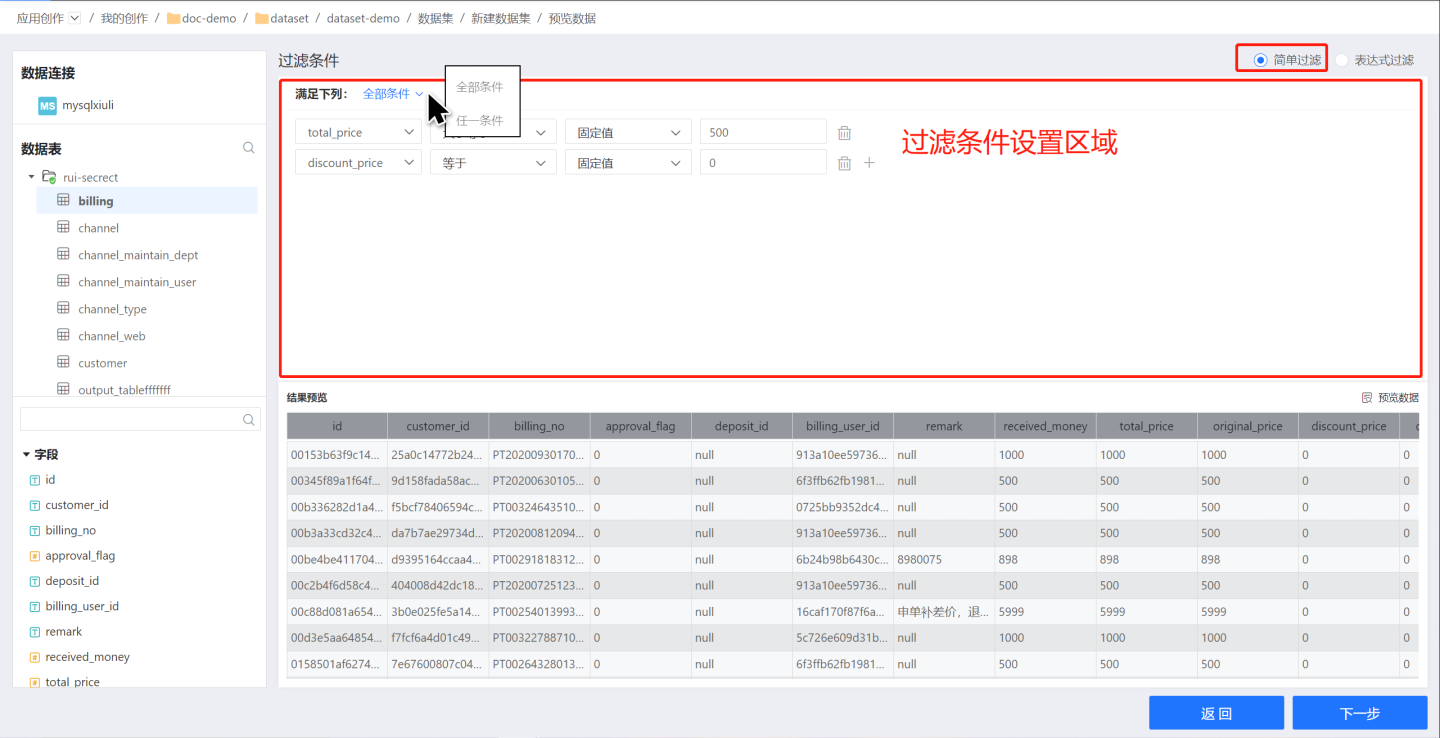1440x738 pixels.
Task: Delete the total_price filter row with trash icon
Action: 844,133
